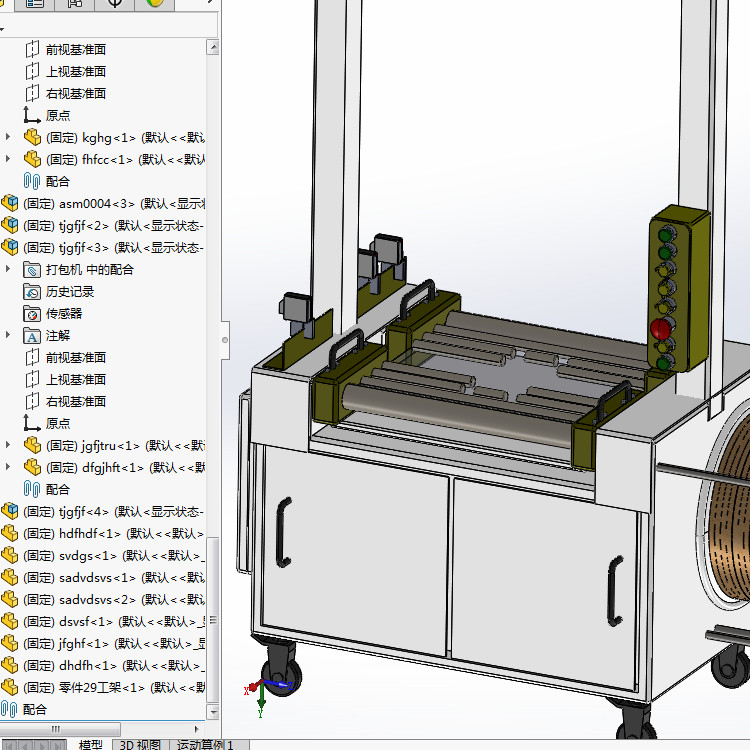
Task: Select the 历史记录 history folder icon
Action: 32,292
